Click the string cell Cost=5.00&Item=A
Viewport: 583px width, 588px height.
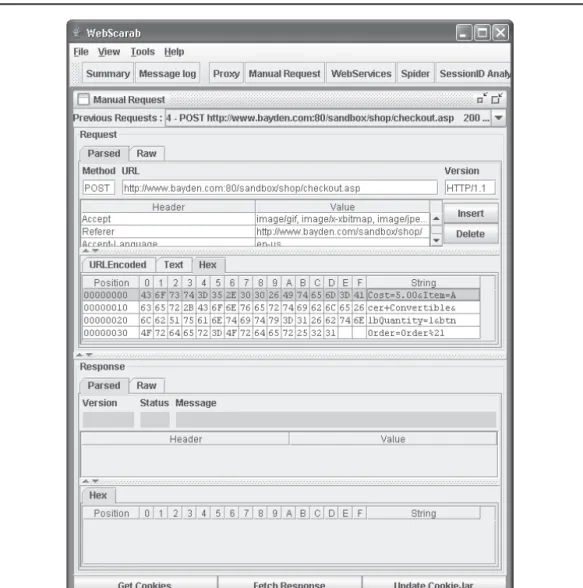coord(423,295)
